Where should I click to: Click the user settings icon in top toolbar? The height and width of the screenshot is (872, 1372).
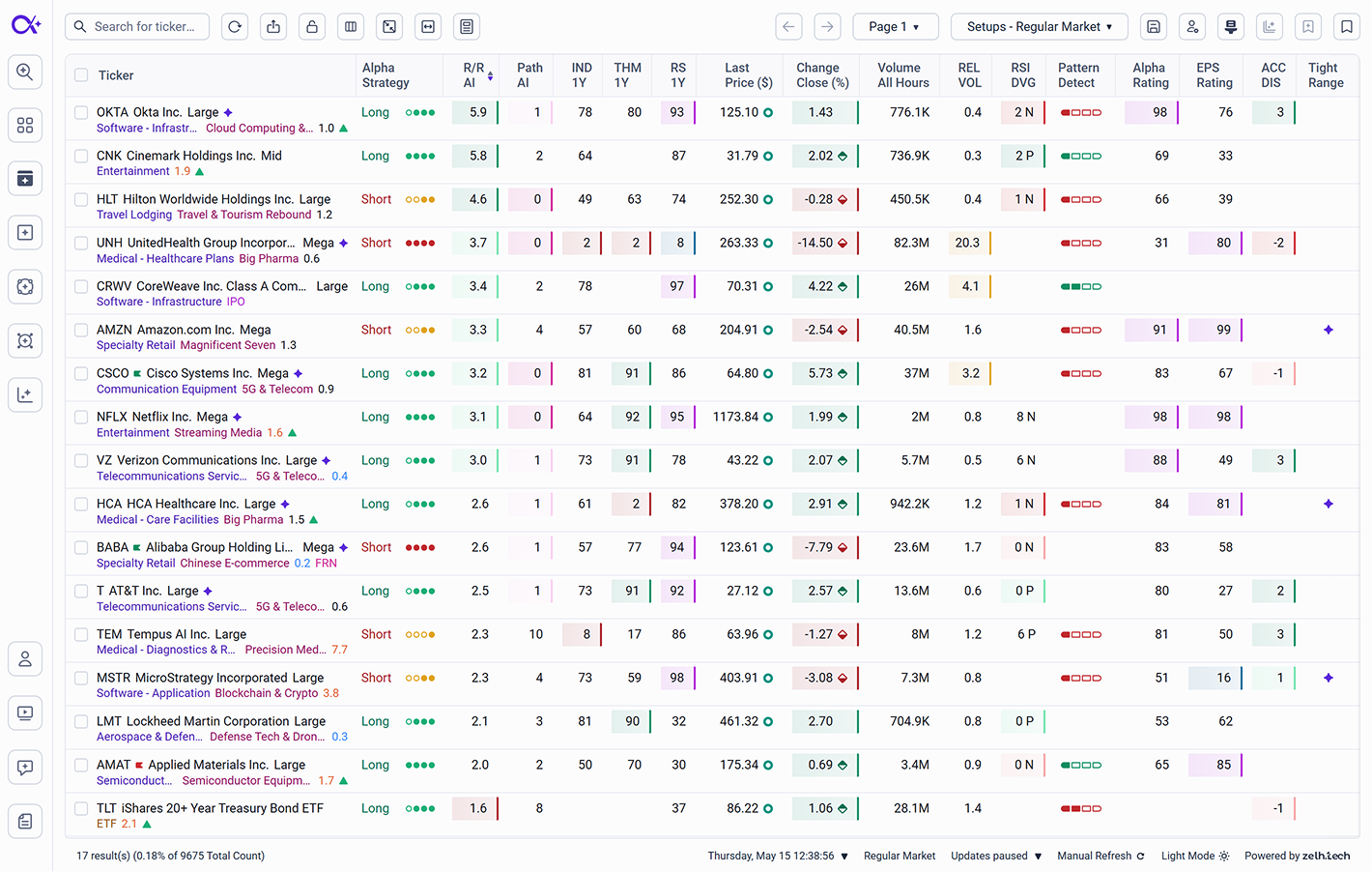1192,27
